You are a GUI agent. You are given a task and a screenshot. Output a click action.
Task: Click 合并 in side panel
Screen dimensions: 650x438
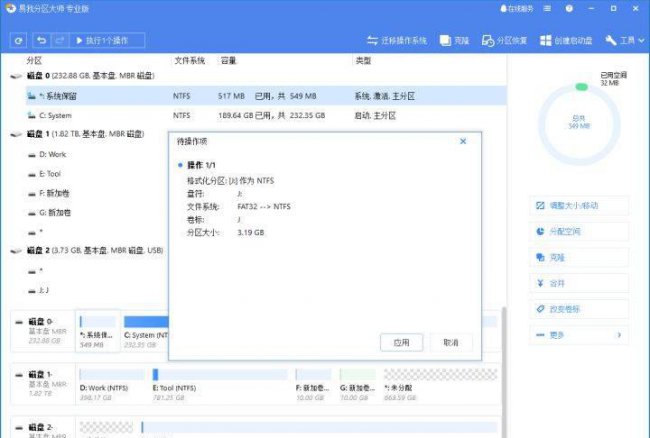(x=579, y=283)
